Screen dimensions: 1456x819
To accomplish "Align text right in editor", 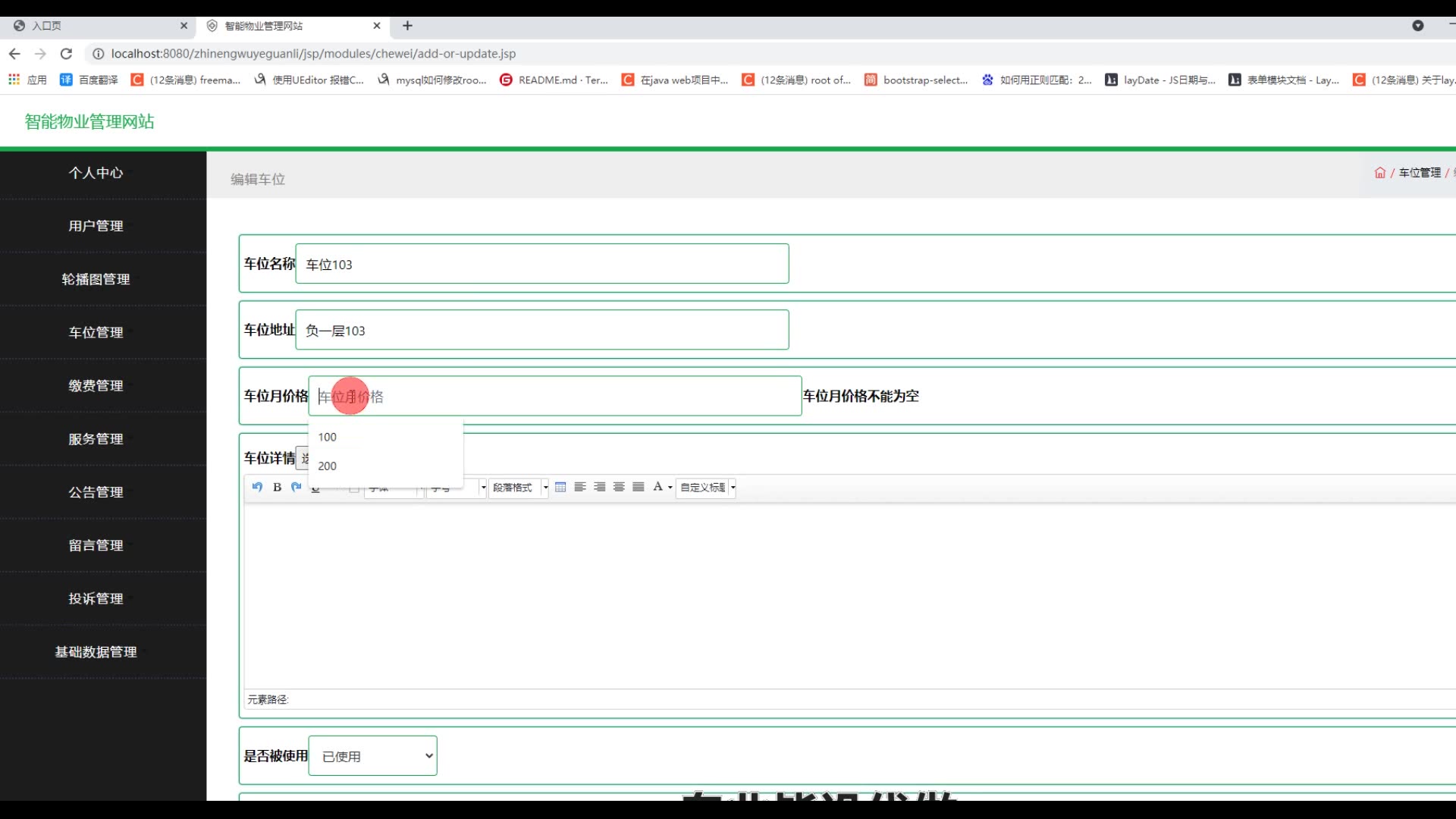I will (600, 487).
